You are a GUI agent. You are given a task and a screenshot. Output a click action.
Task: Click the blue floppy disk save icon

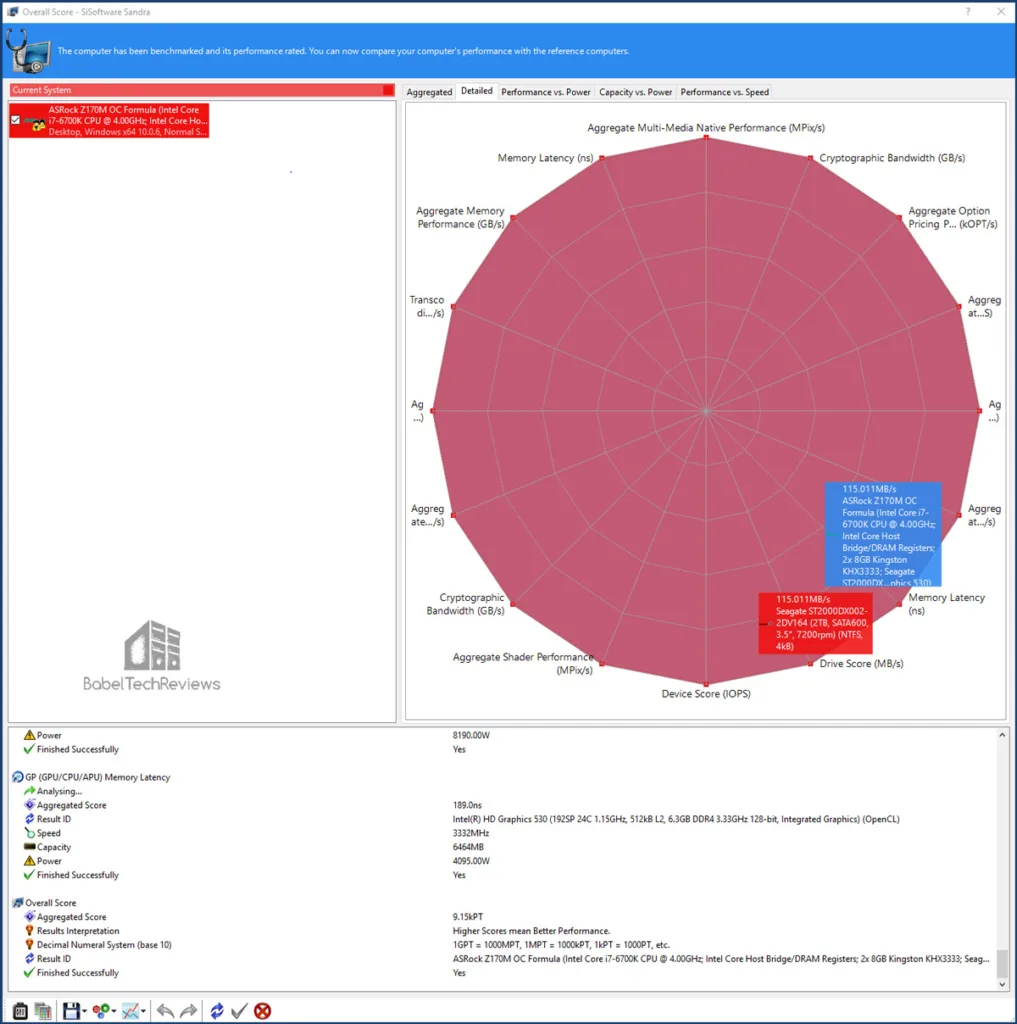point(70,1010)
